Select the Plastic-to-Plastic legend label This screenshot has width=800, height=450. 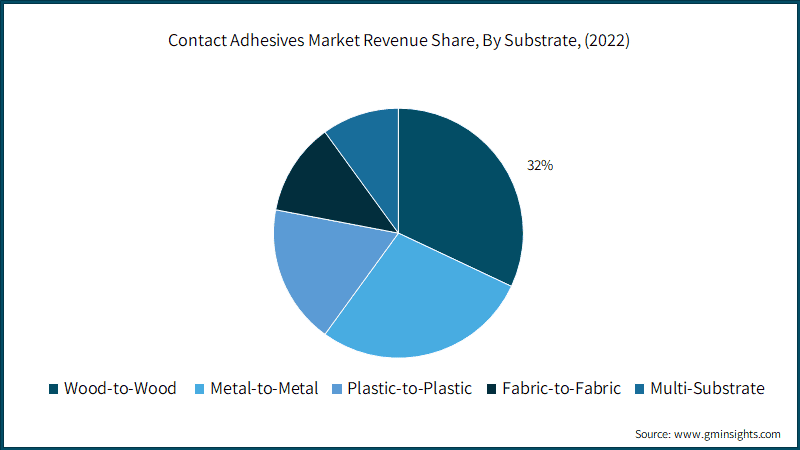coord(410,389)
